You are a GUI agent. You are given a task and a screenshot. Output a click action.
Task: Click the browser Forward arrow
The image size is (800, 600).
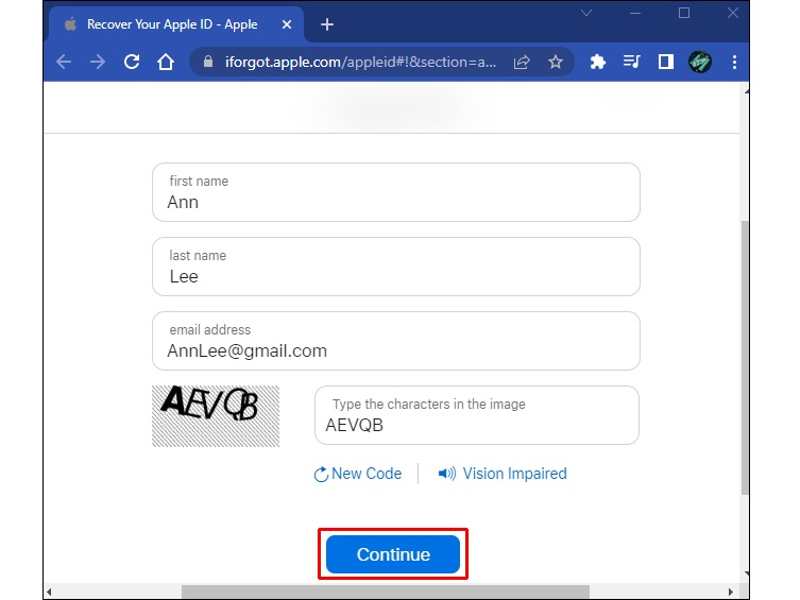tap(97, 62)
